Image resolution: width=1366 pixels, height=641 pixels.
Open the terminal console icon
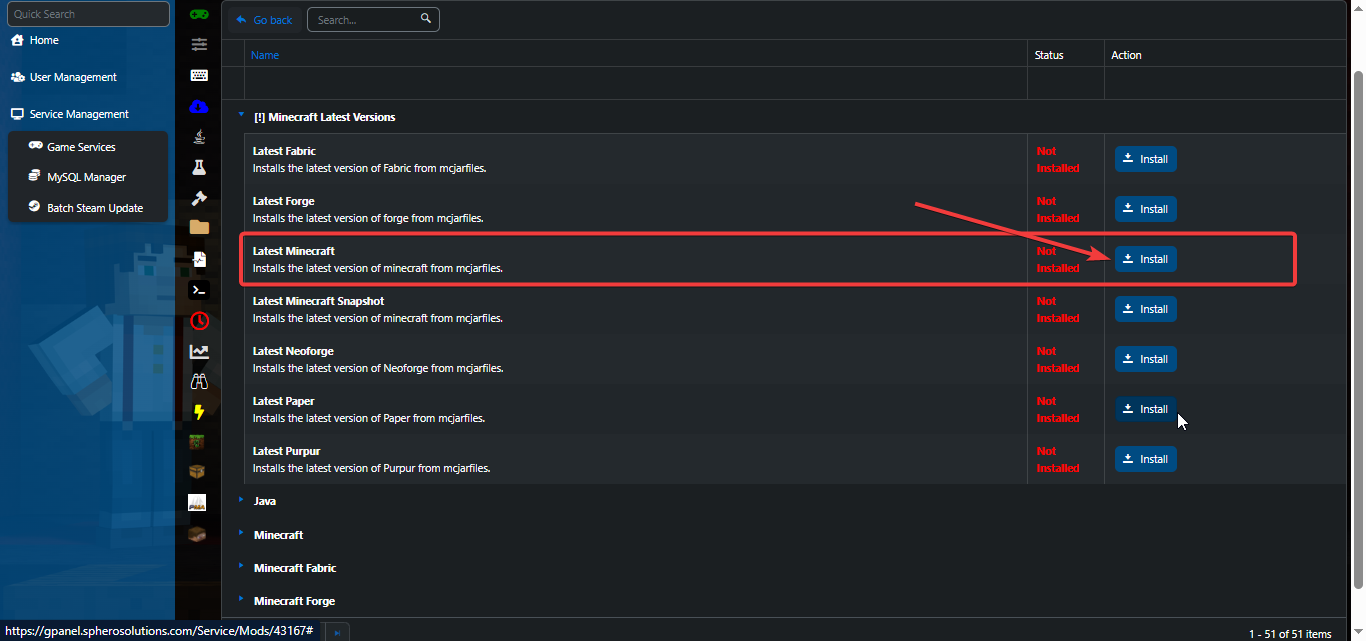199,290
